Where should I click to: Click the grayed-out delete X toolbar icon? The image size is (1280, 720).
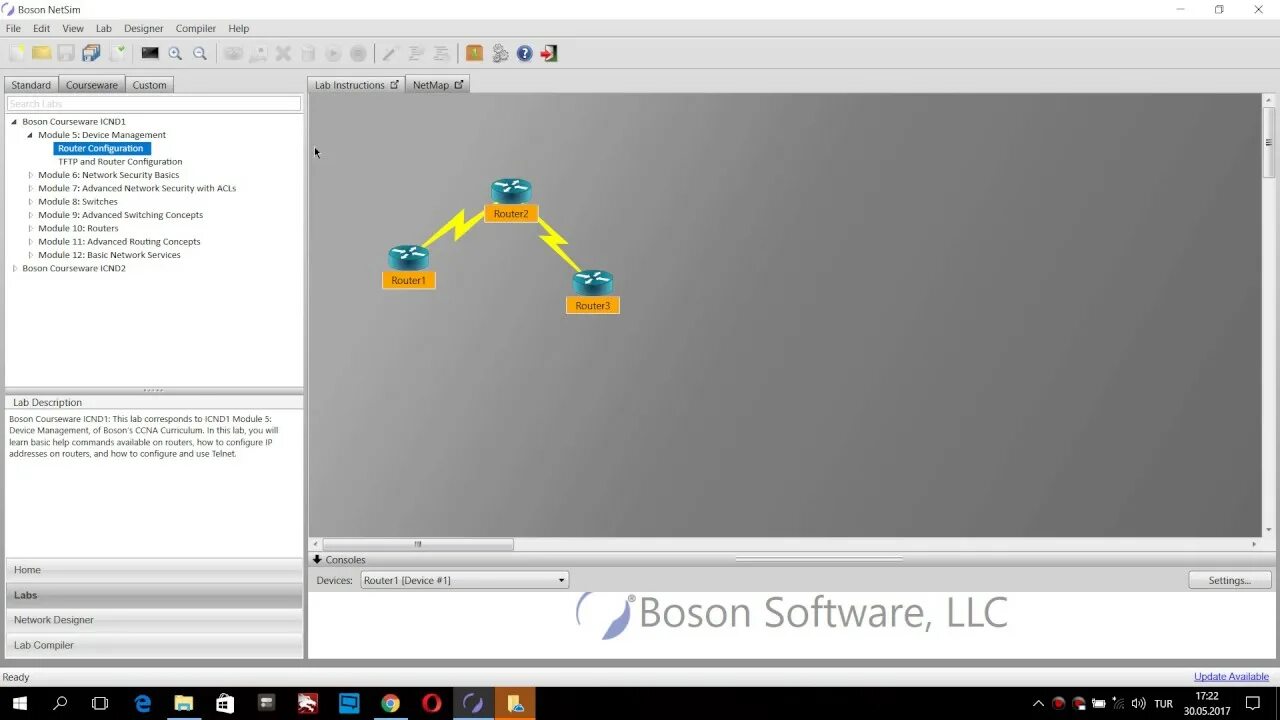283,53
